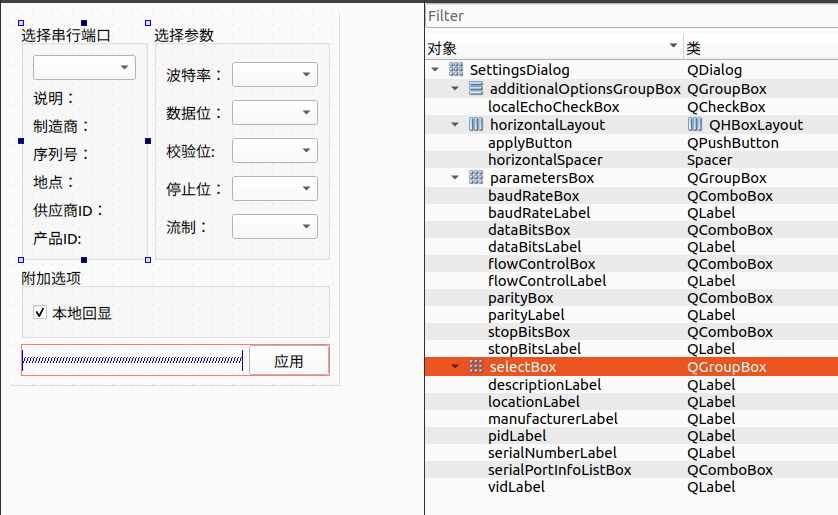Select the horizontal spacer in the form
This screenshot has width=838, height=515.
(133, 360)
